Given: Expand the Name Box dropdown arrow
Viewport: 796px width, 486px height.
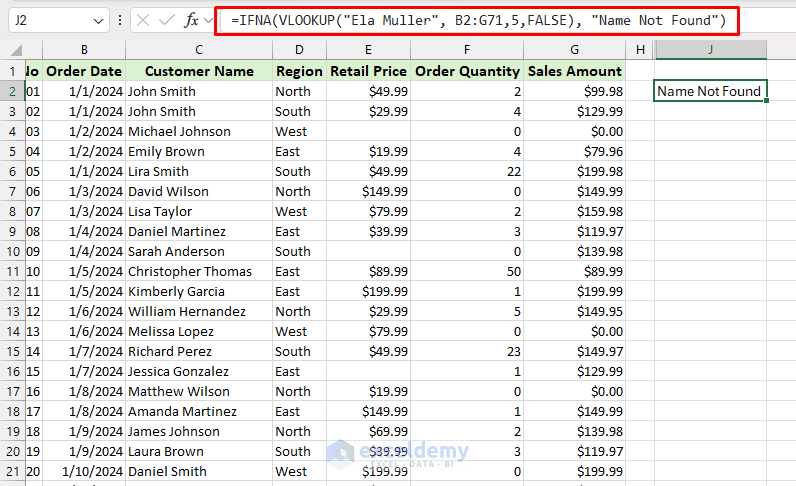Looking at the screenshot, I should [x=98, y=20].
